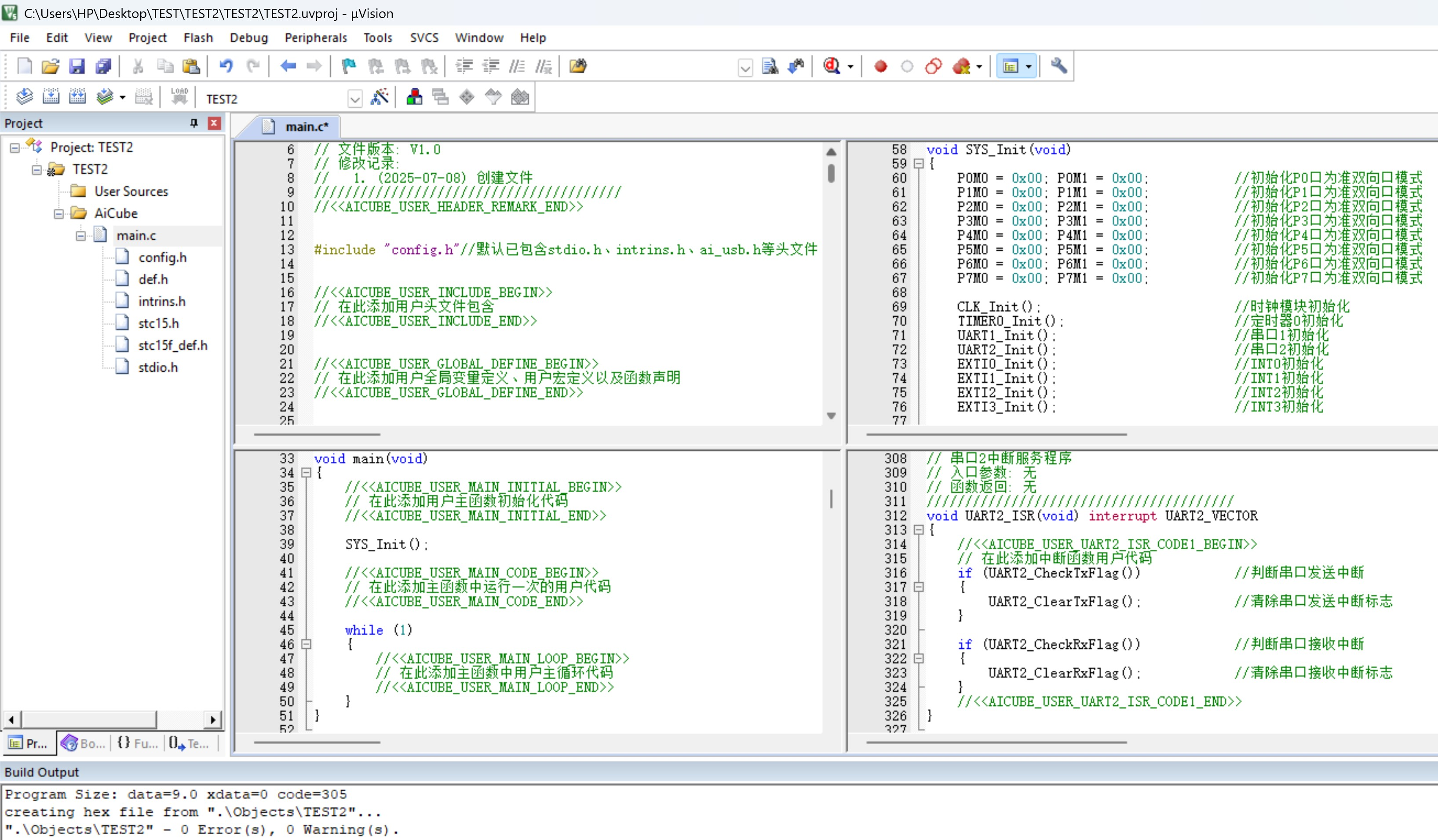1438x840 pixels.
Task: Toggle pin on the Project panel
Action: (194, 123)
